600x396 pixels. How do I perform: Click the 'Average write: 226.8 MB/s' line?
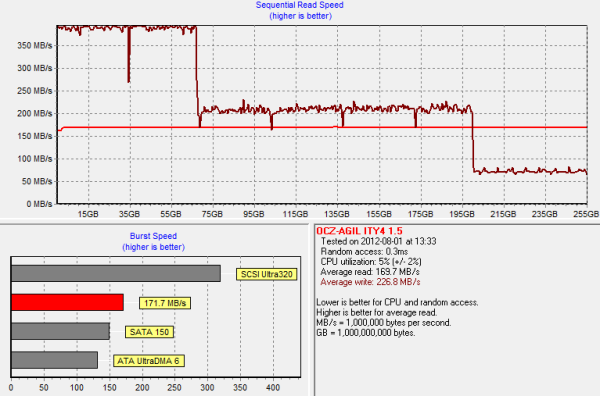(x=370, y=282)
